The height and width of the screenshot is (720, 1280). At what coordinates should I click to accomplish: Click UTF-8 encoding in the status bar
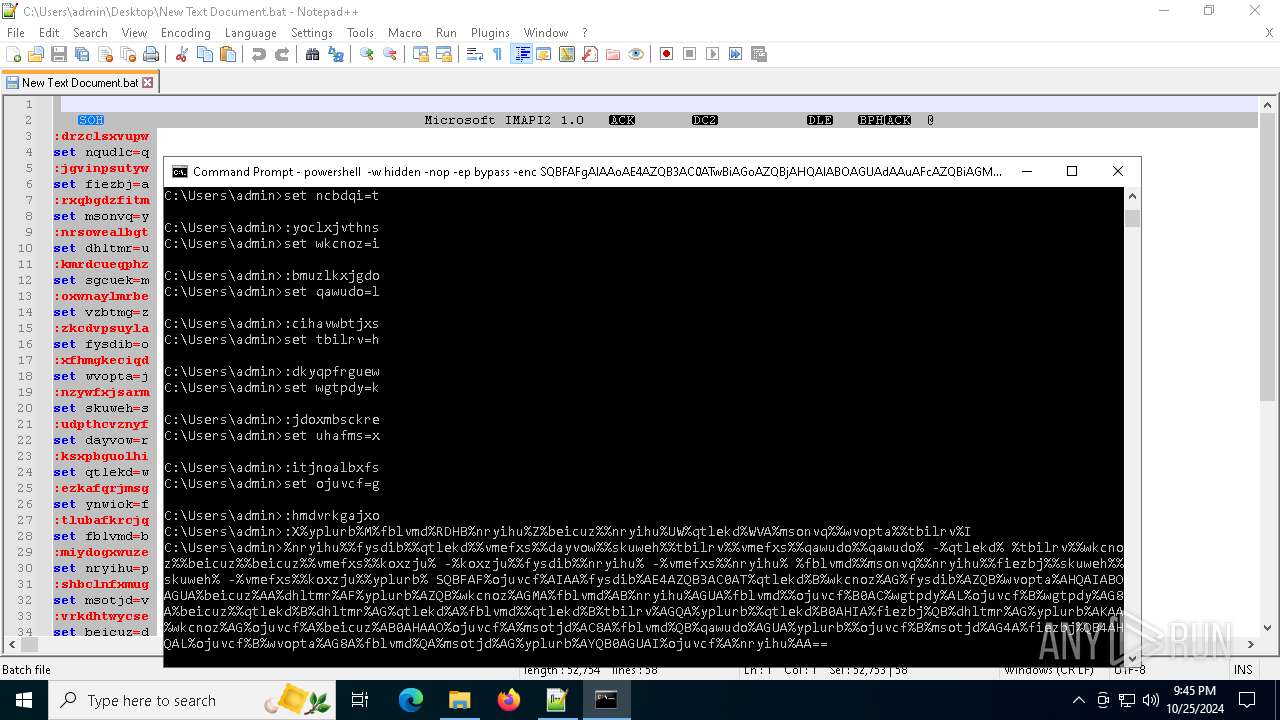point(1128,670)
